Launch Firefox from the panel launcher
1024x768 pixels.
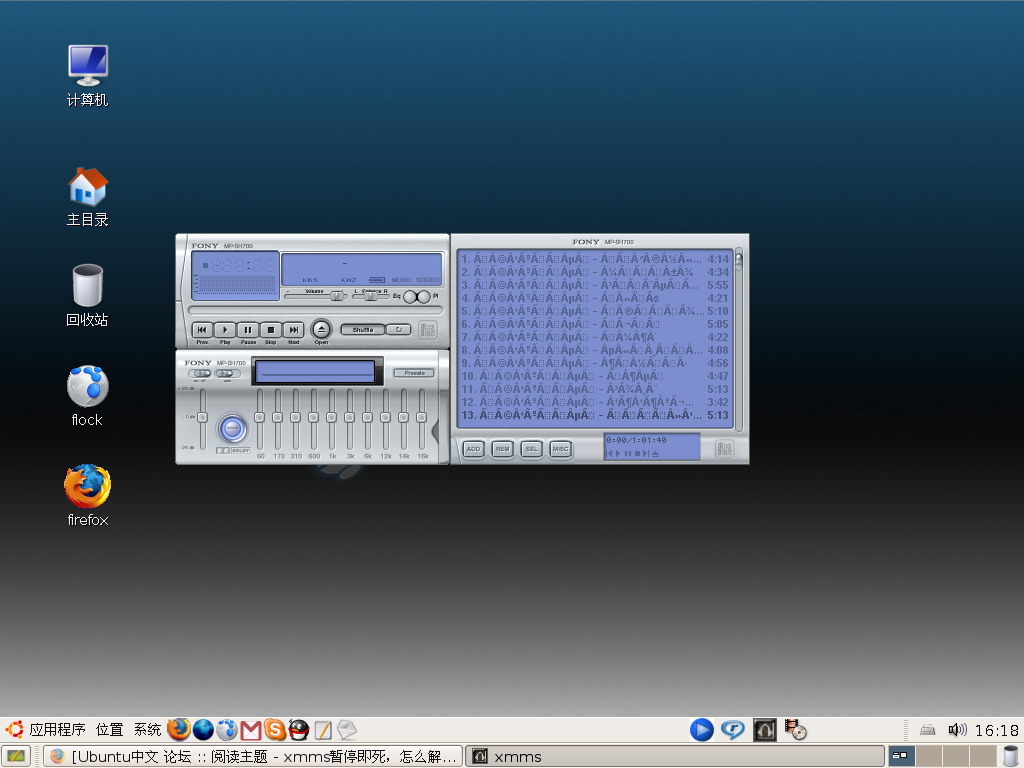(179, 729)
